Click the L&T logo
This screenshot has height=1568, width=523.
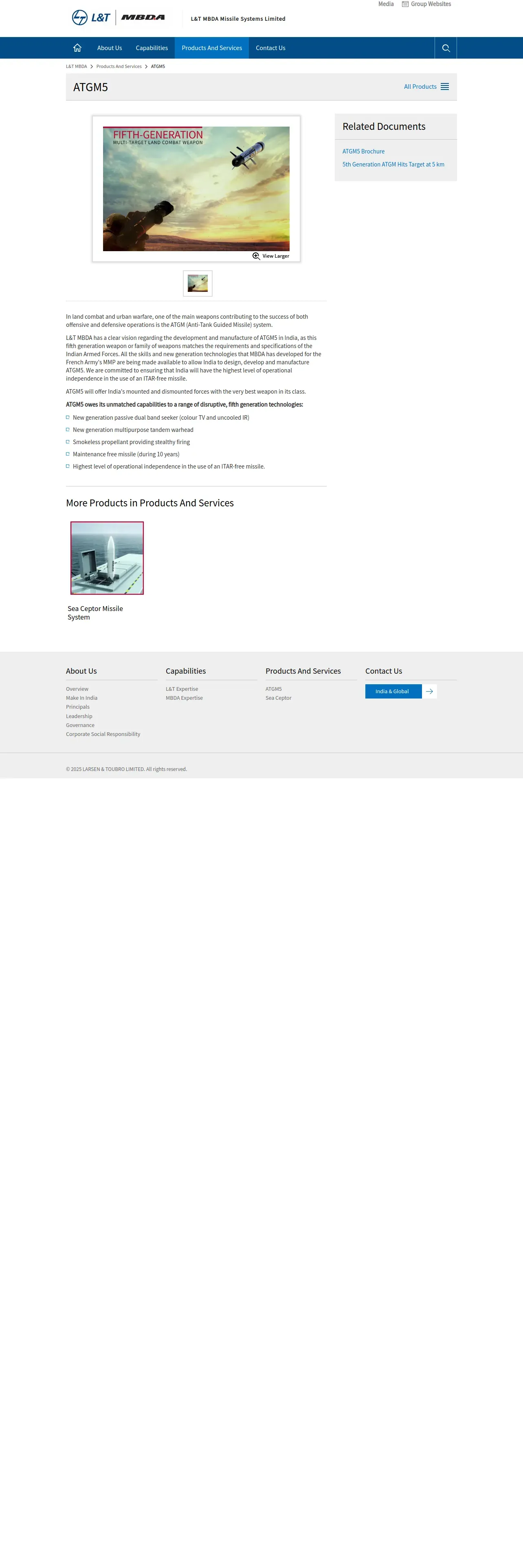(x=91, y=18)
